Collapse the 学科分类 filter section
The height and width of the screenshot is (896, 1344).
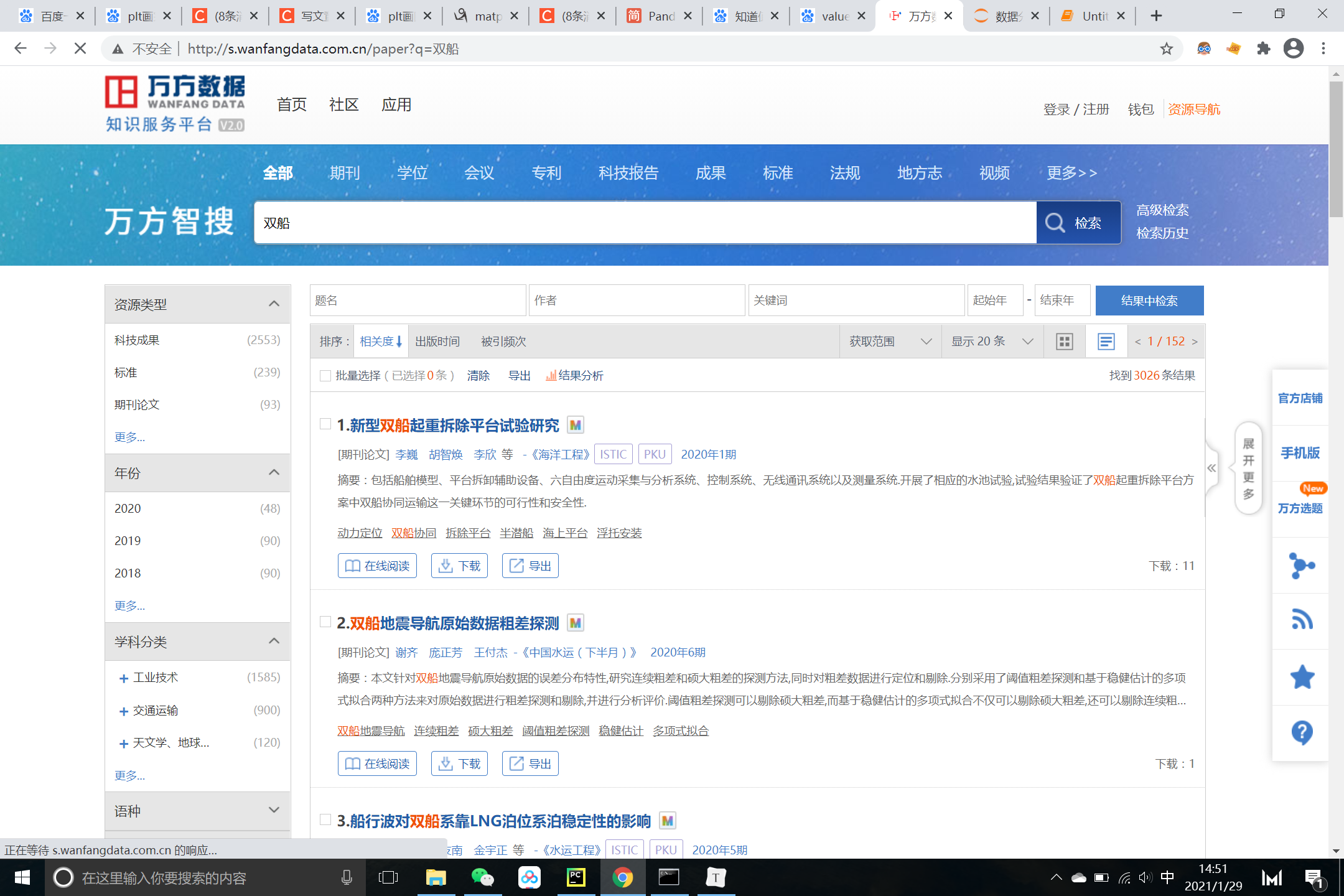click(274, 642)
